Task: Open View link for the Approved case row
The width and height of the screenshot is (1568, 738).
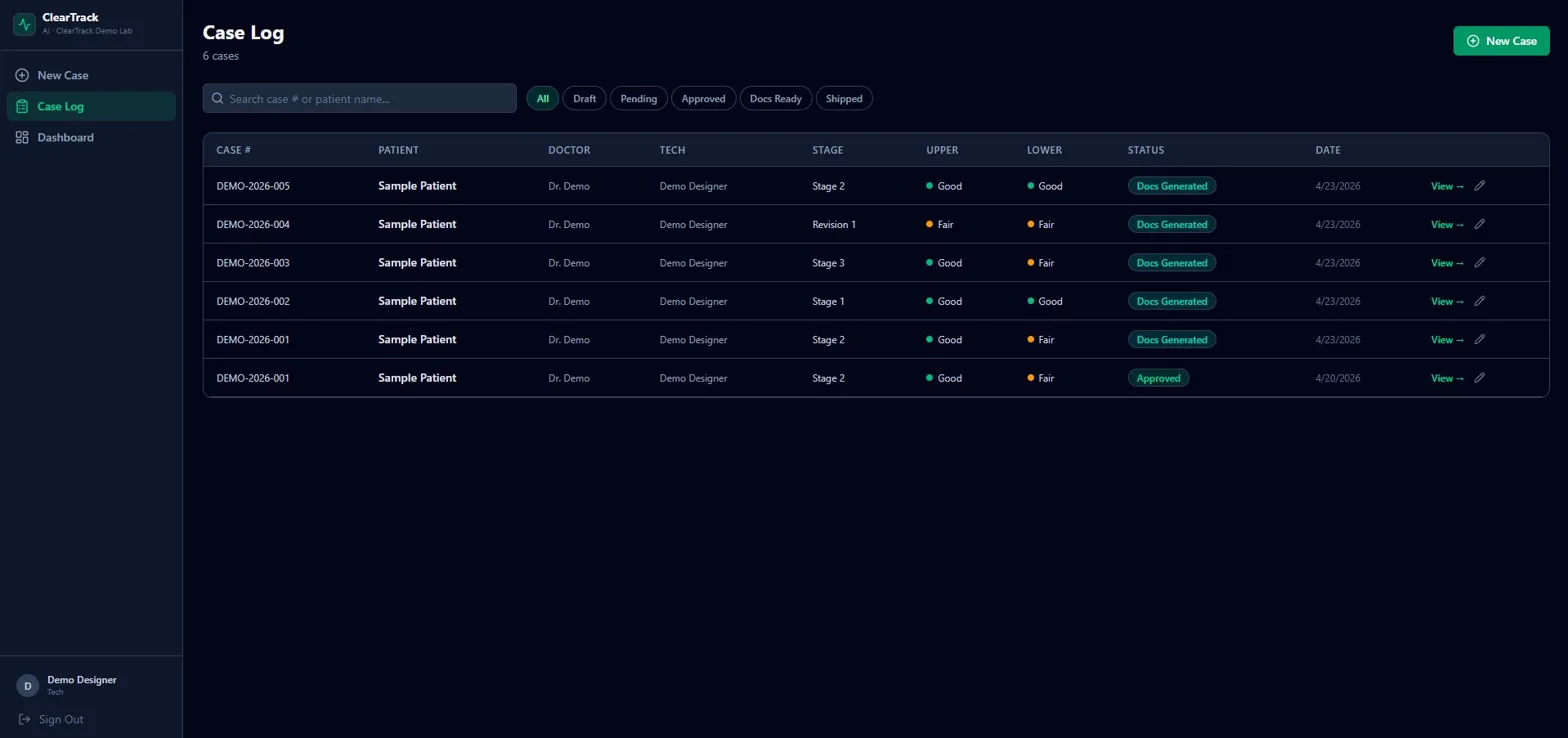Action: tap(1447, 378)
